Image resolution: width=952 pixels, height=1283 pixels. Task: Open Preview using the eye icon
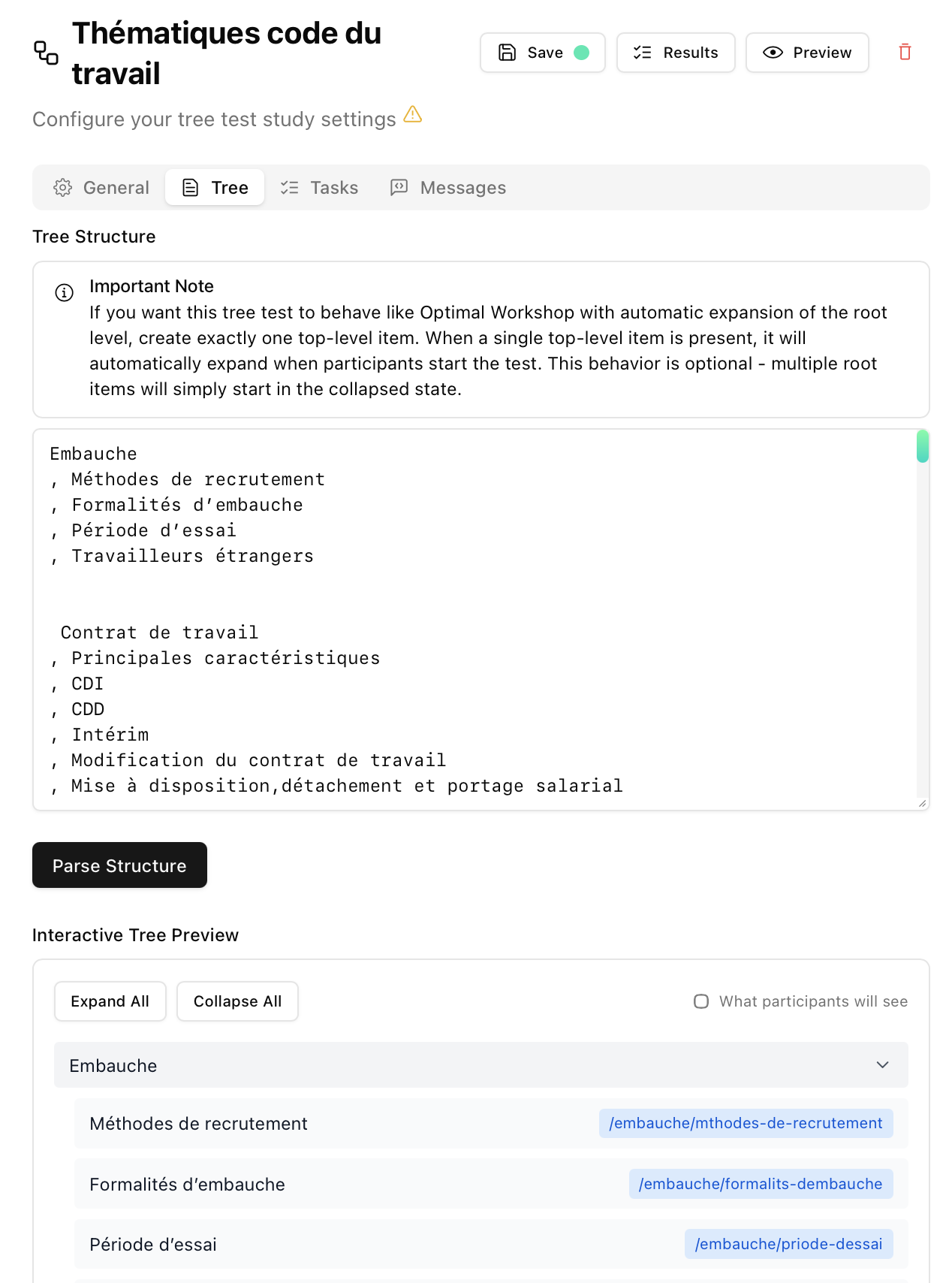[772, 53]
